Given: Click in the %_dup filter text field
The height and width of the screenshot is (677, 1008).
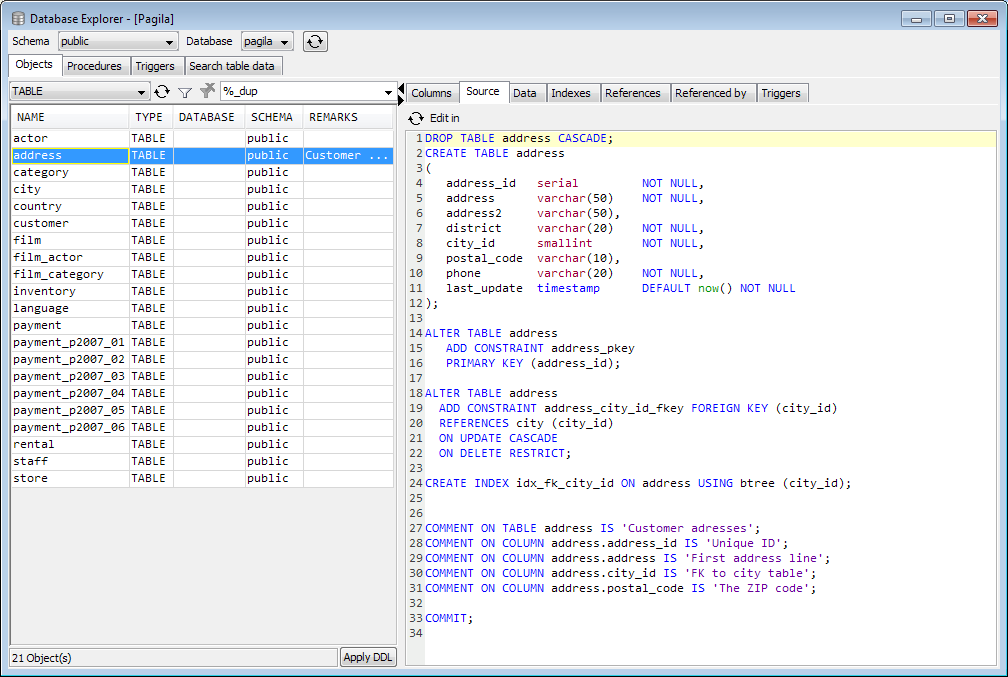Looking at the screenshot, I should click(300, 92).
